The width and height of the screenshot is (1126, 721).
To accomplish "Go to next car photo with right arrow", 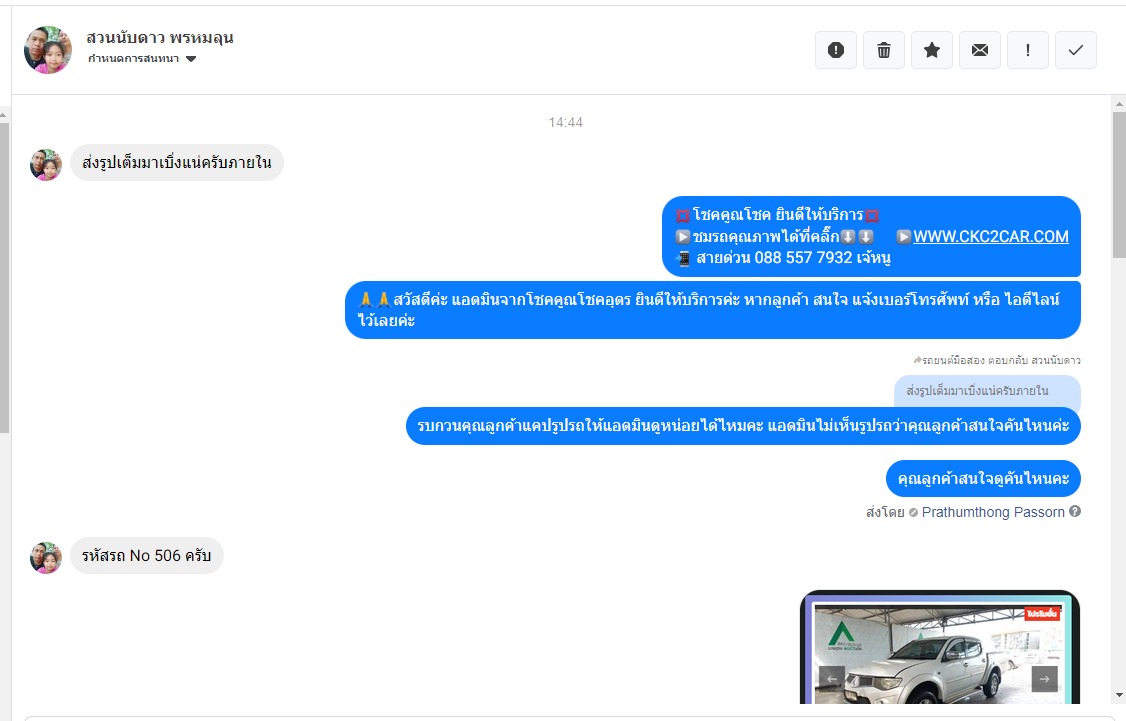I will point(1044,679).
